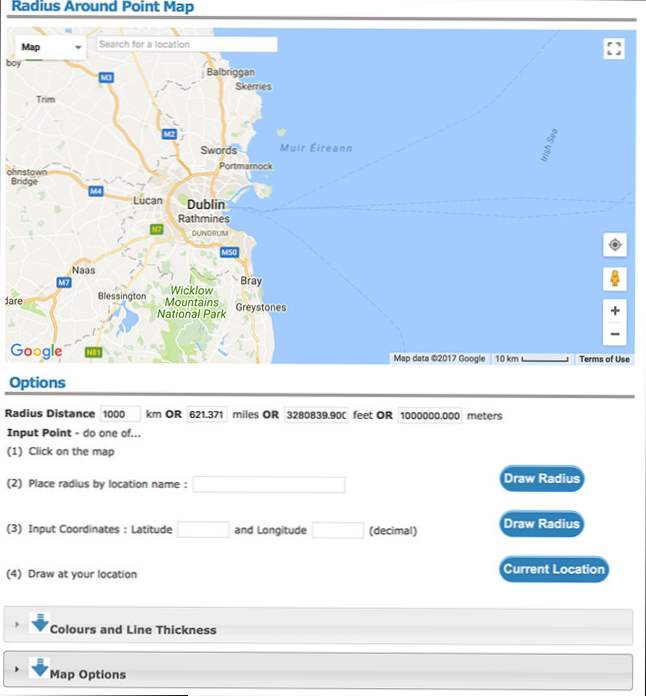The image size is (646, 696).
Task: Select the Street View pegman icon
Action: pos(615,278)
